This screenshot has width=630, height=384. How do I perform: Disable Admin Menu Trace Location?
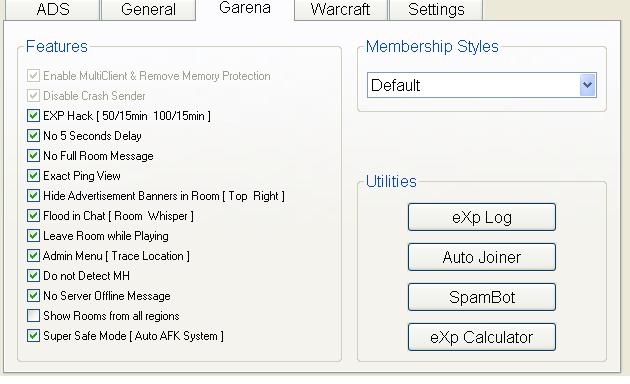[33, 256]
